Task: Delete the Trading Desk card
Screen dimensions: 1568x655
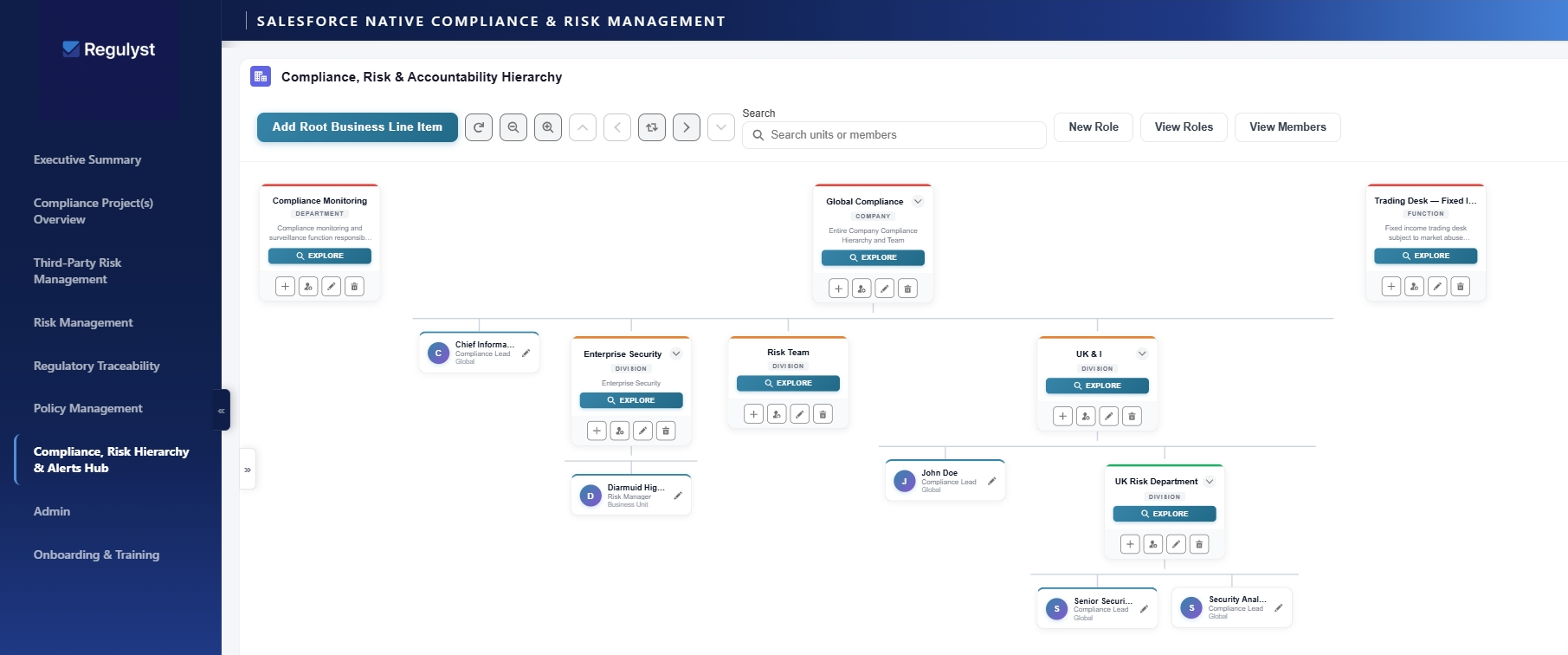Action: point(1461,287)
